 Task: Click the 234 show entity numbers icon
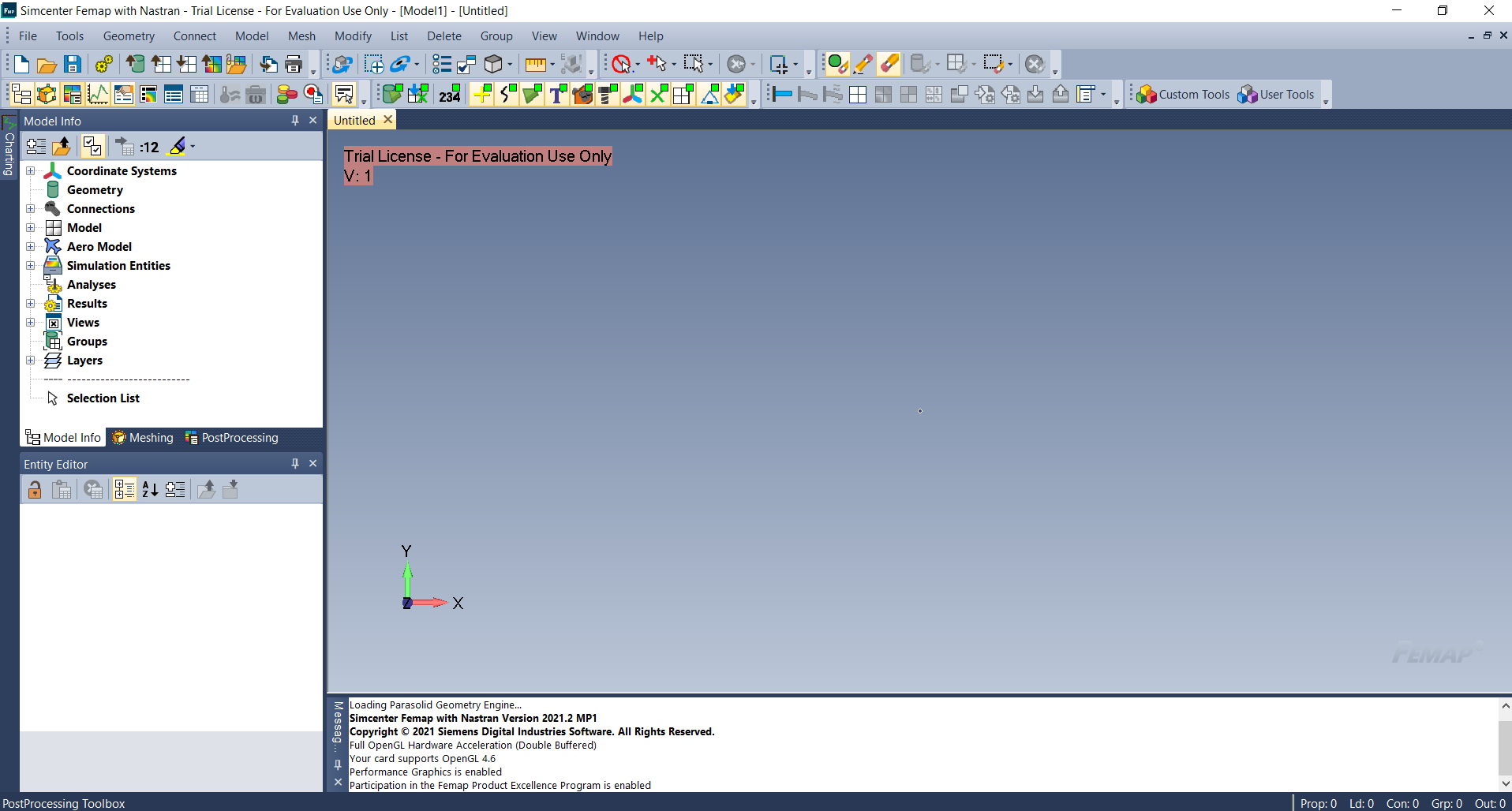[449, 94]
